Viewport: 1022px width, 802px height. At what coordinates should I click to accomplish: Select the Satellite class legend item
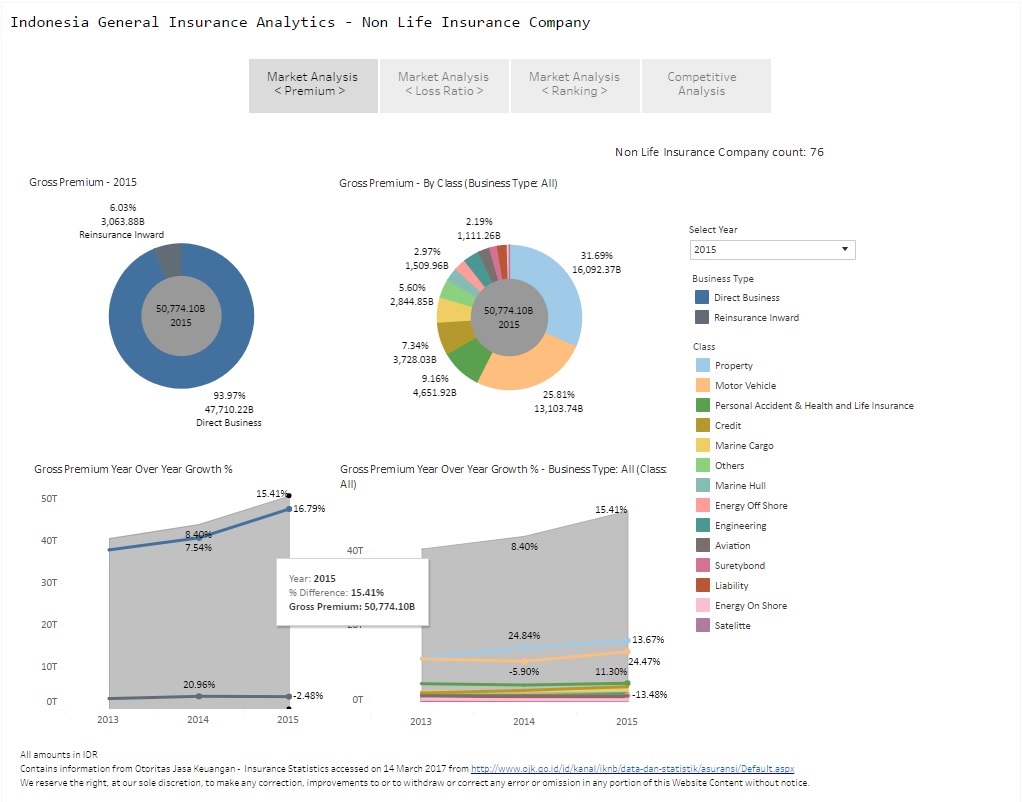pos(702,626)
